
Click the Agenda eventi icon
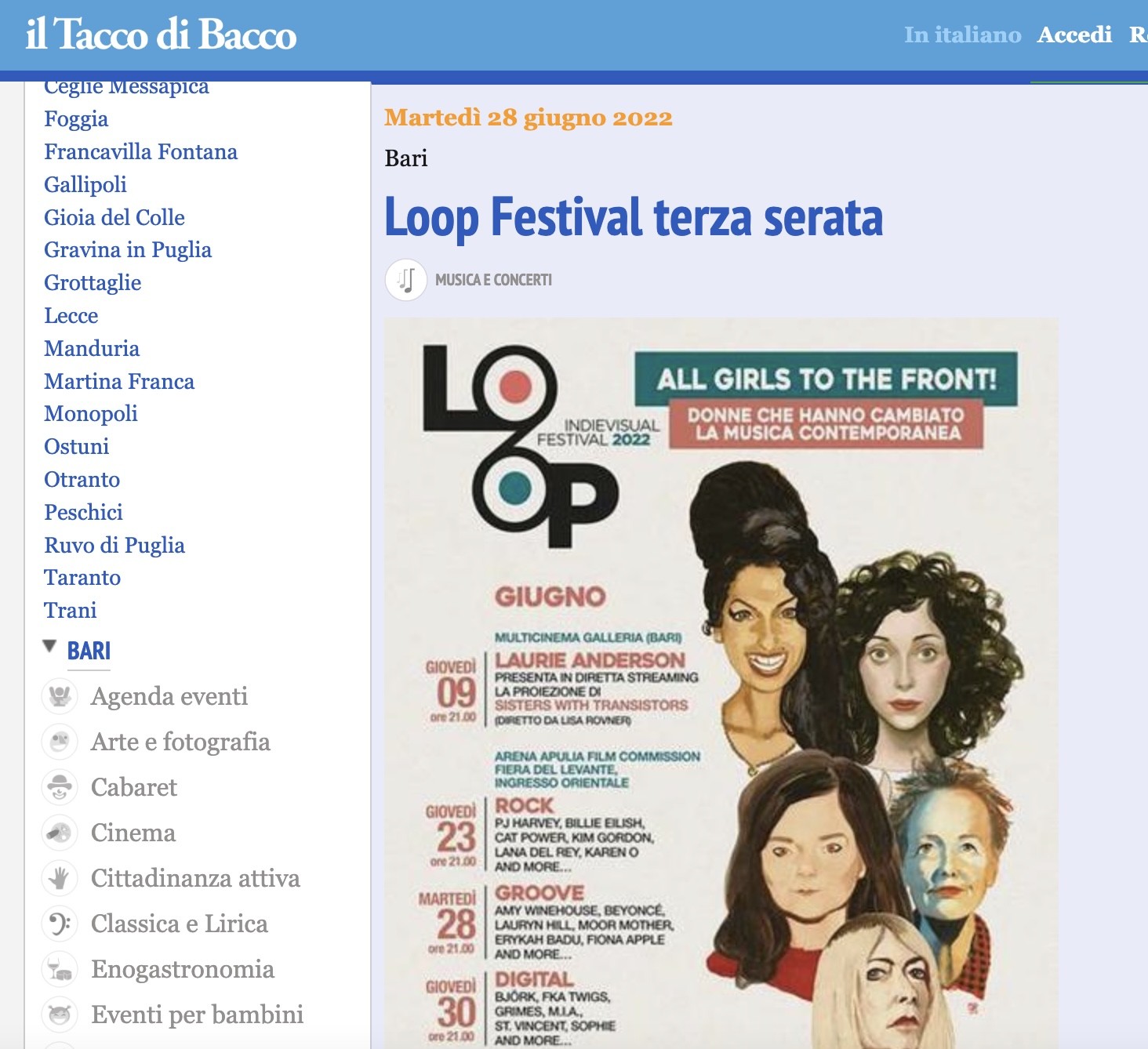click(x=60, y=696)
